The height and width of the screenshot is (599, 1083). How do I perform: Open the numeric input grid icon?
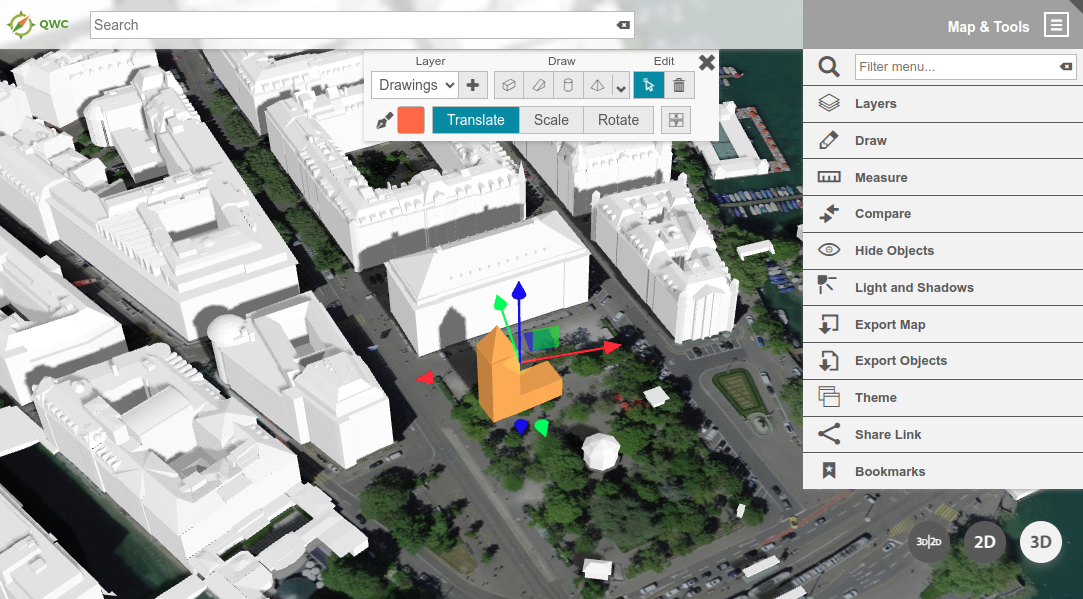coord(676,119)
